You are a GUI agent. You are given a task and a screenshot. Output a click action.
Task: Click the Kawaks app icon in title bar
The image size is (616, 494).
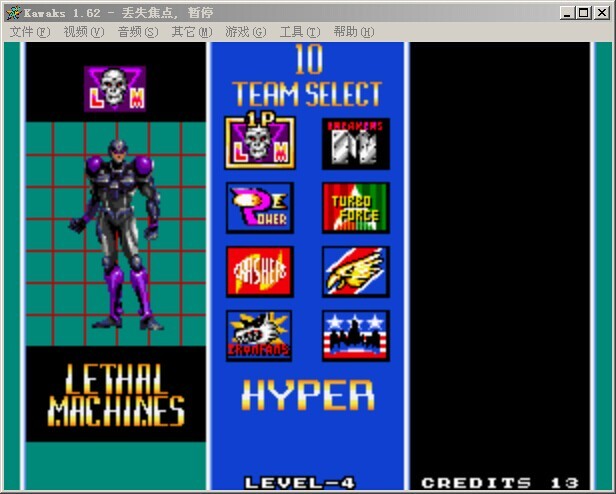[13, 13]
